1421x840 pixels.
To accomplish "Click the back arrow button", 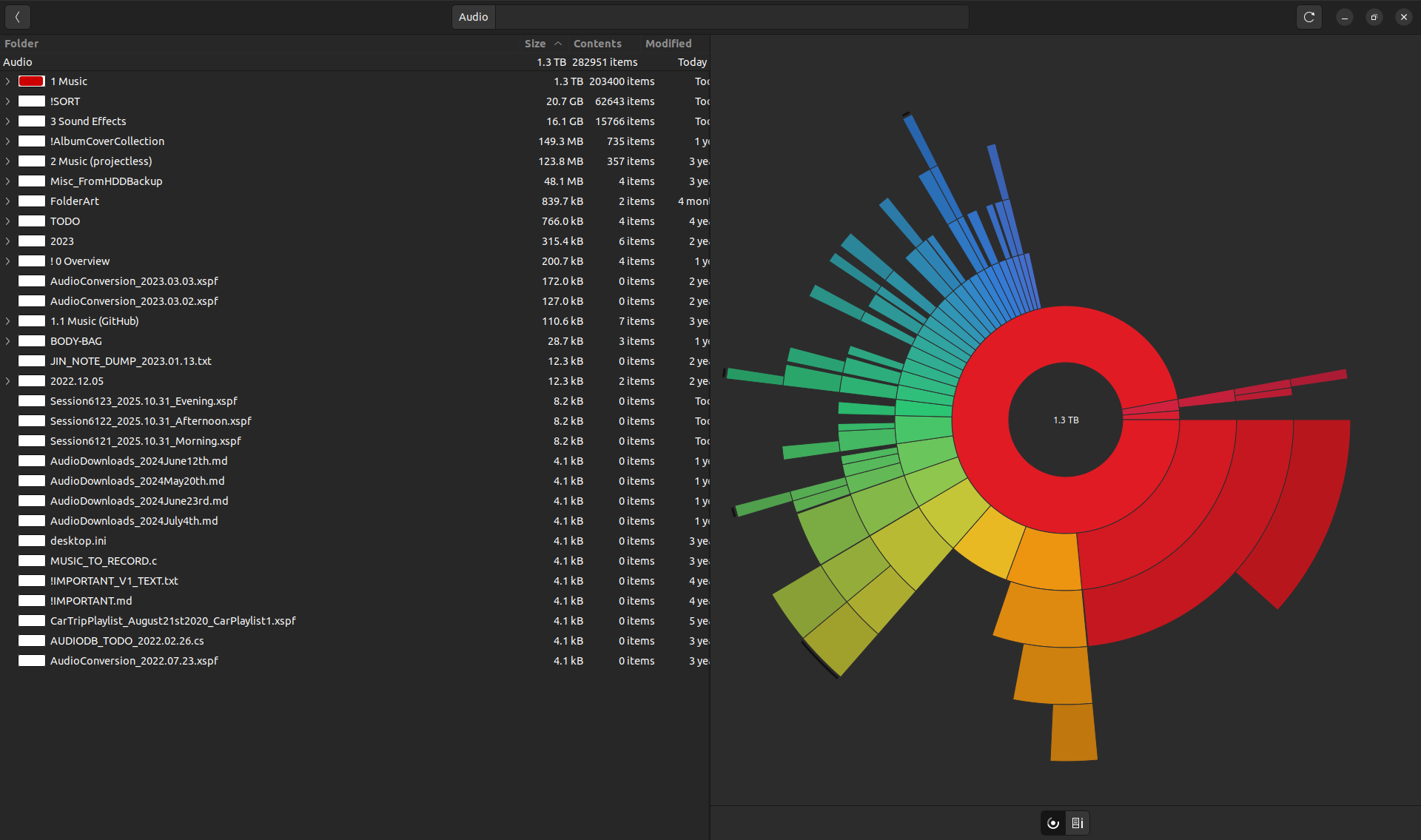I will (x=18, y=16).
